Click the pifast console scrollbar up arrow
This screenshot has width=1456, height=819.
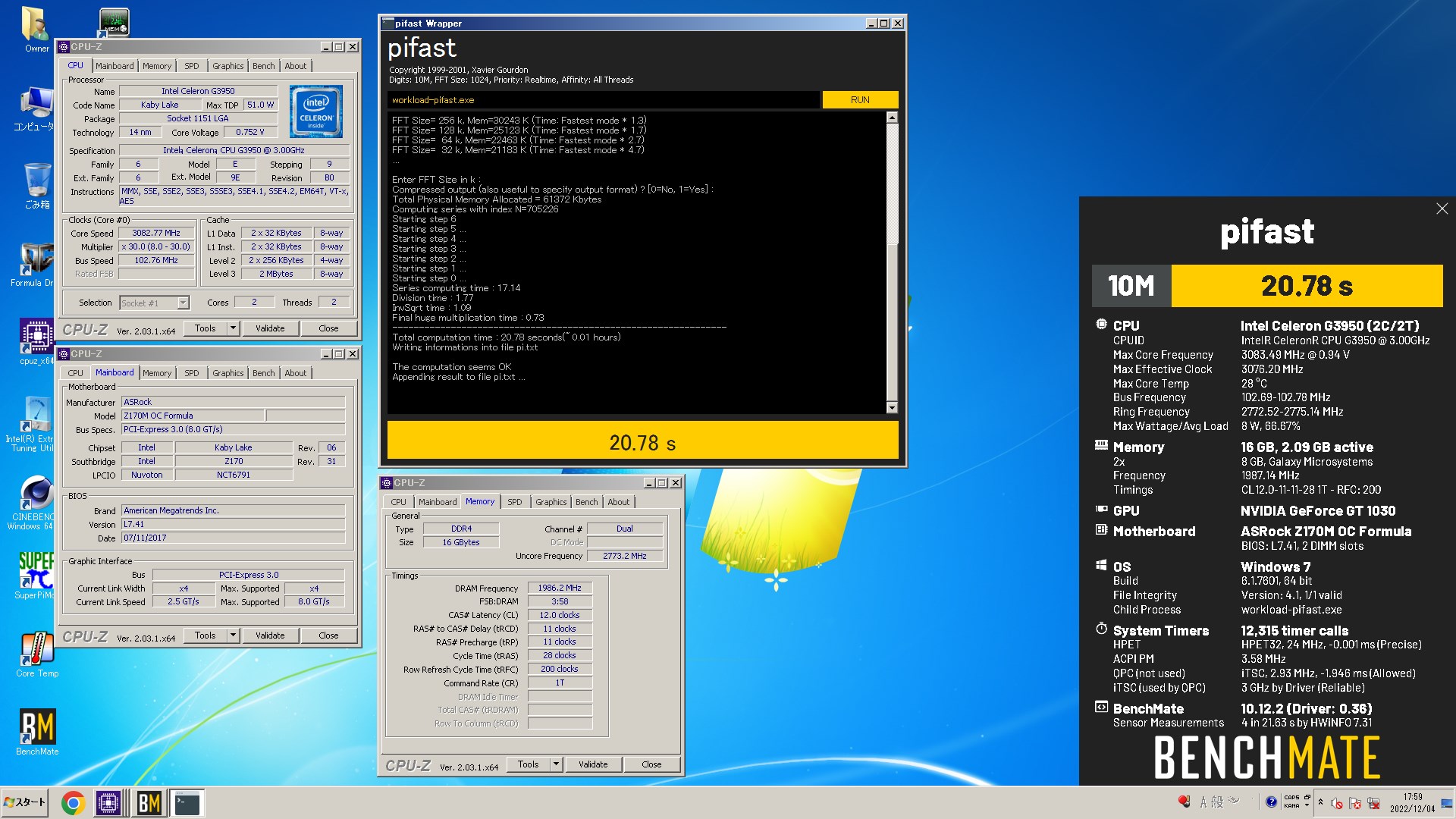(x=892, y=118)
